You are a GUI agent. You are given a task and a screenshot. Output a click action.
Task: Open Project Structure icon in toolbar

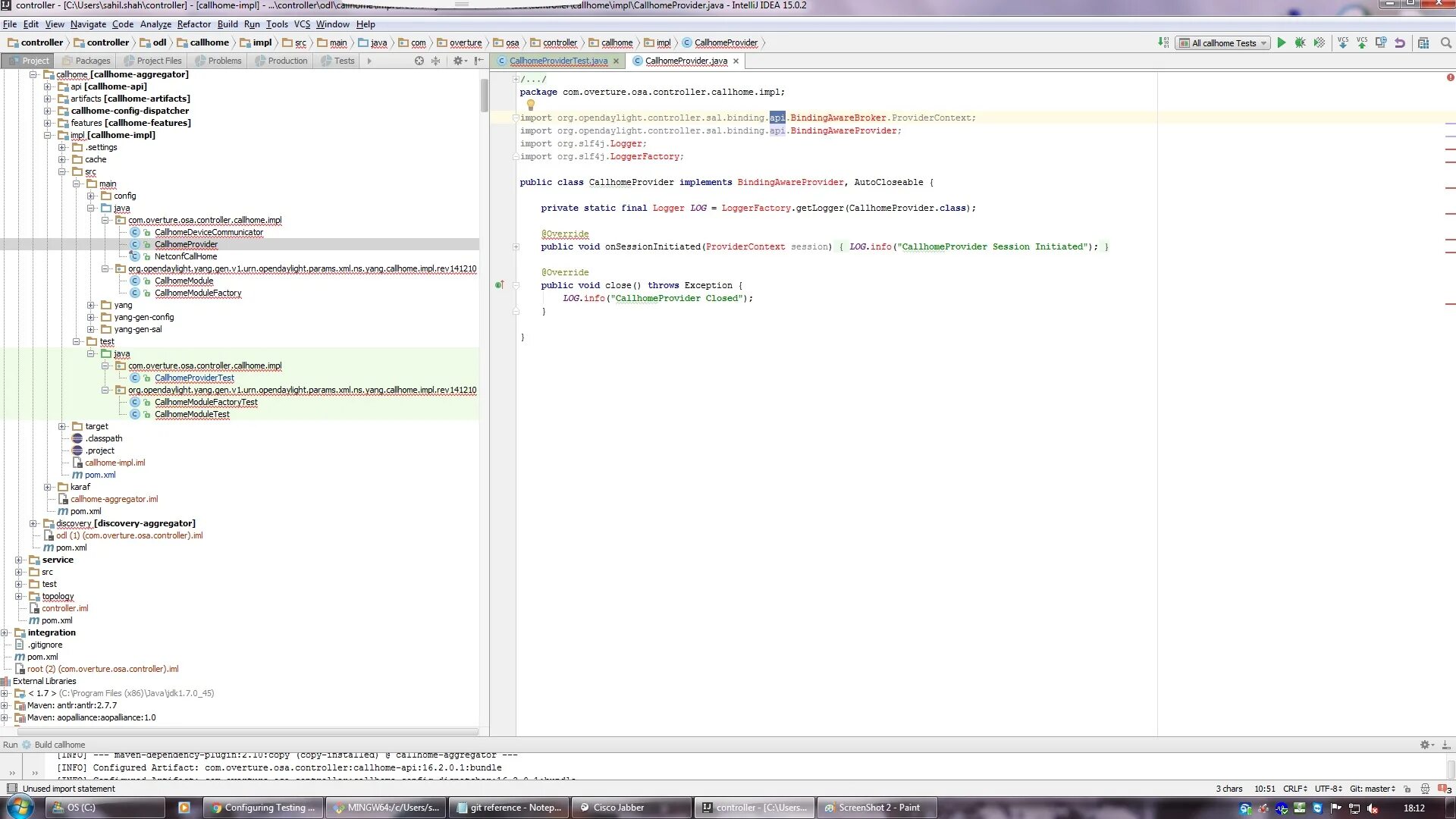coord(1423,43)
